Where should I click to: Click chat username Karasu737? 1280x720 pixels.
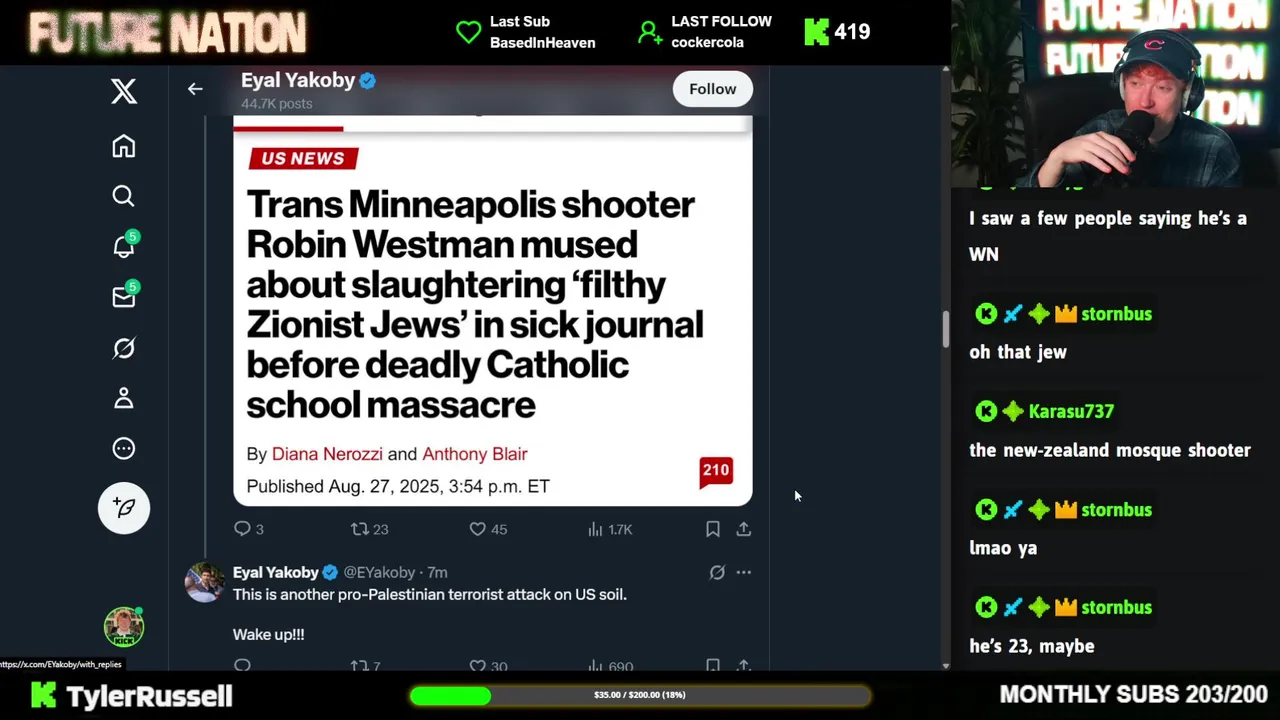point(1071,411)
